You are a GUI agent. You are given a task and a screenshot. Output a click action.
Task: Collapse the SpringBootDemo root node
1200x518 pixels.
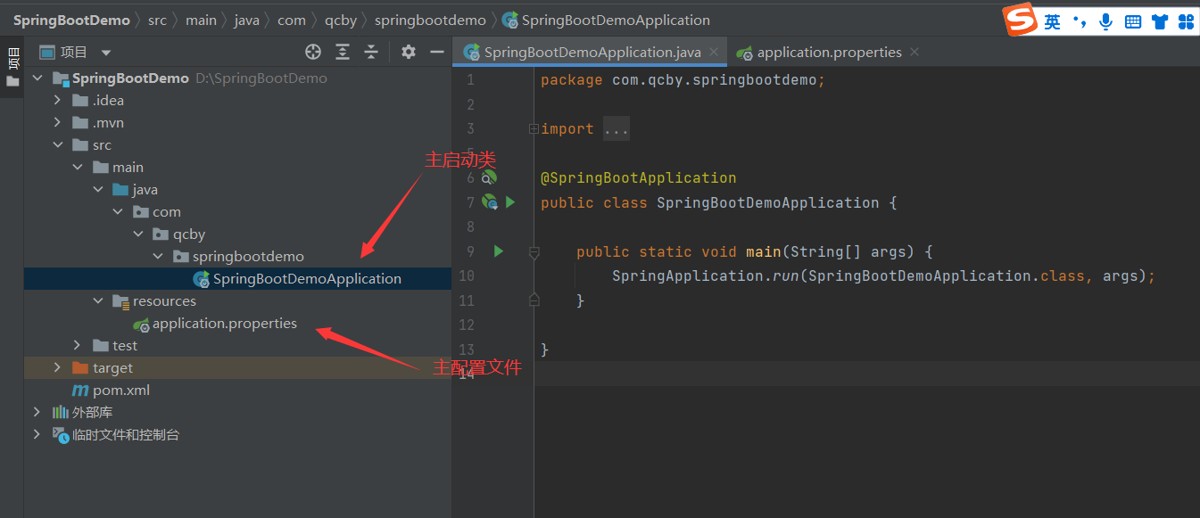pyautogui.click(x=37, y=78)
